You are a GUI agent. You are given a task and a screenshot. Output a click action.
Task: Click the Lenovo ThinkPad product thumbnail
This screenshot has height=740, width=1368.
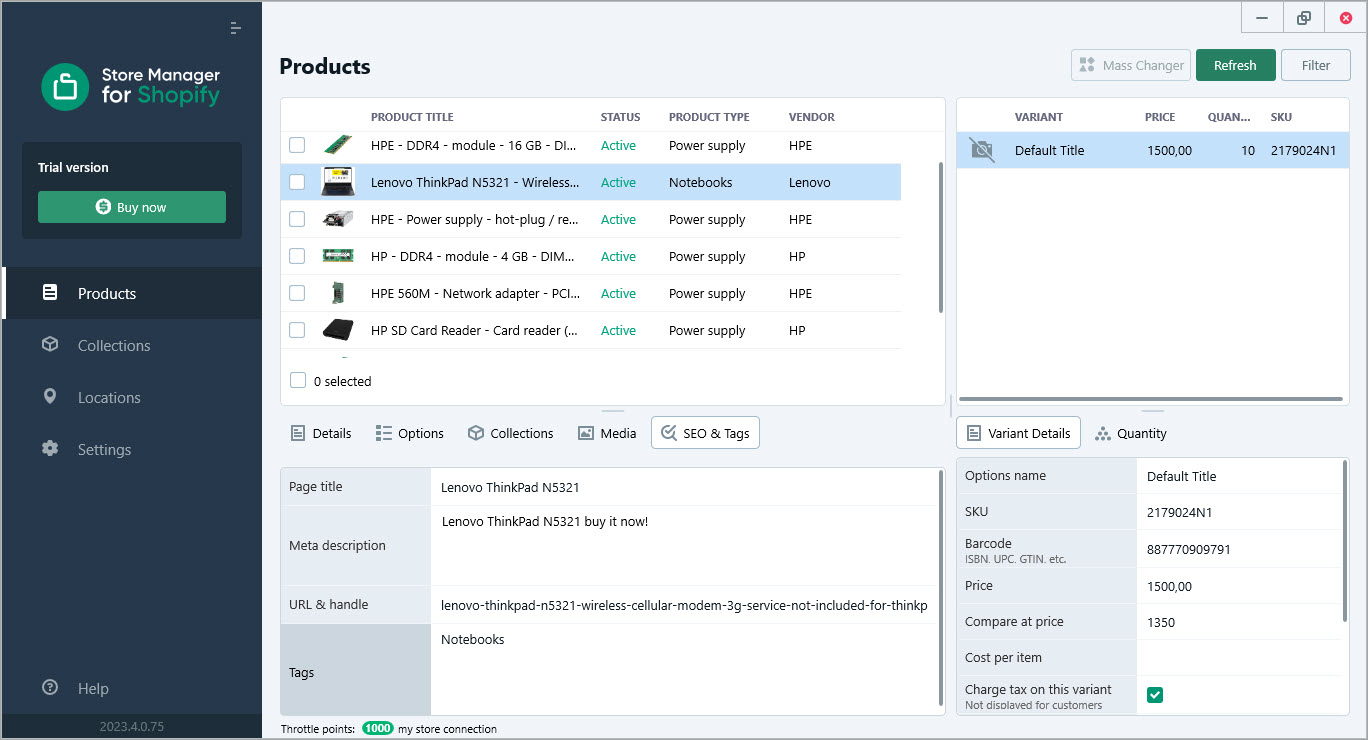[x=338, y=182]
